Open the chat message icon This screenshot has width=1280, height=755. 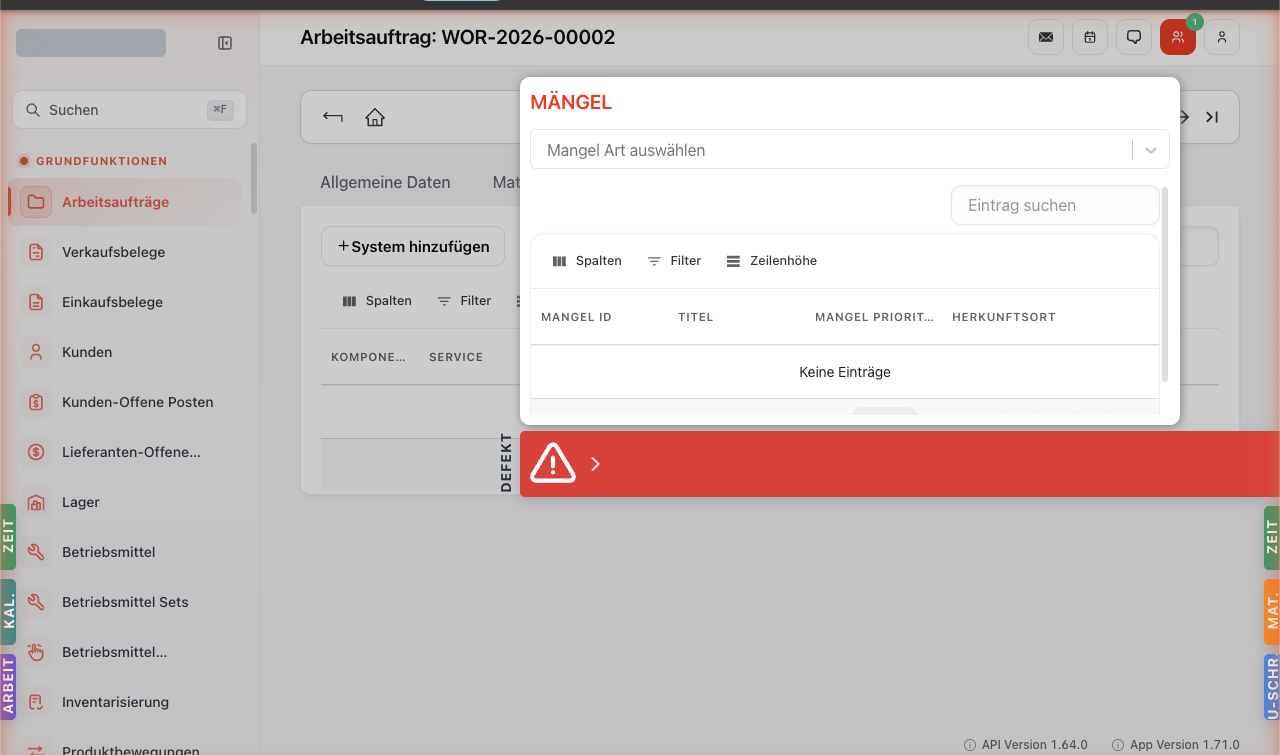(x=1134, y=37)
